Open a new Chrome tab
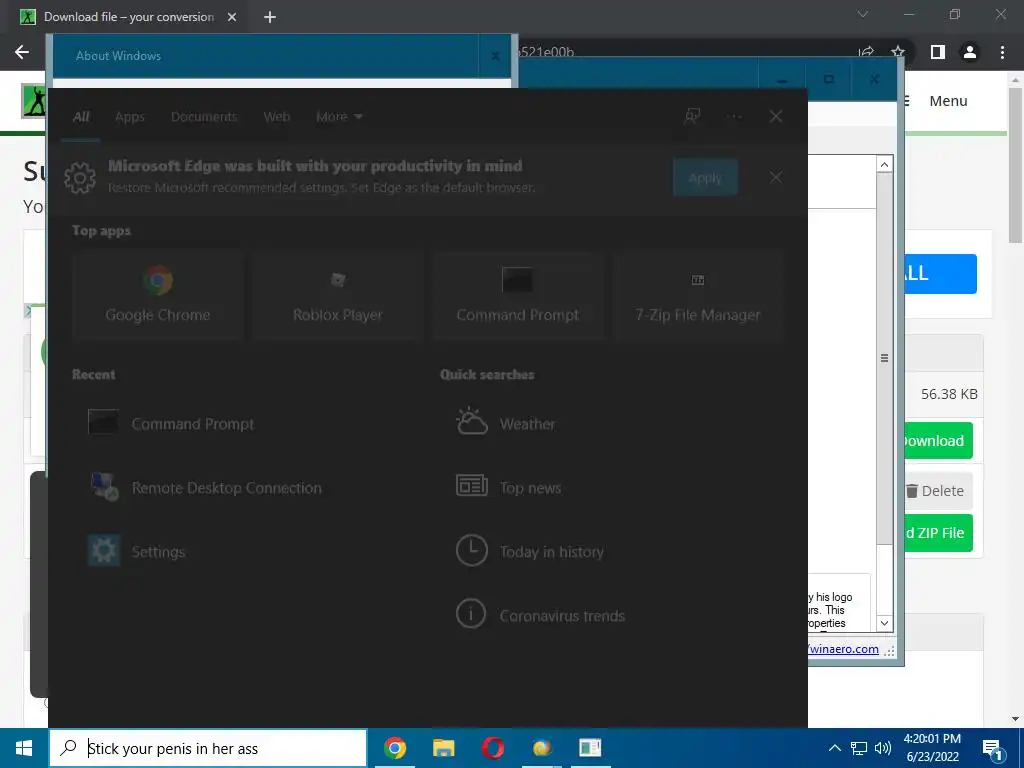The width and height of the screenshot is (1024, 768). pyautogui.click(x=270, y=17)
